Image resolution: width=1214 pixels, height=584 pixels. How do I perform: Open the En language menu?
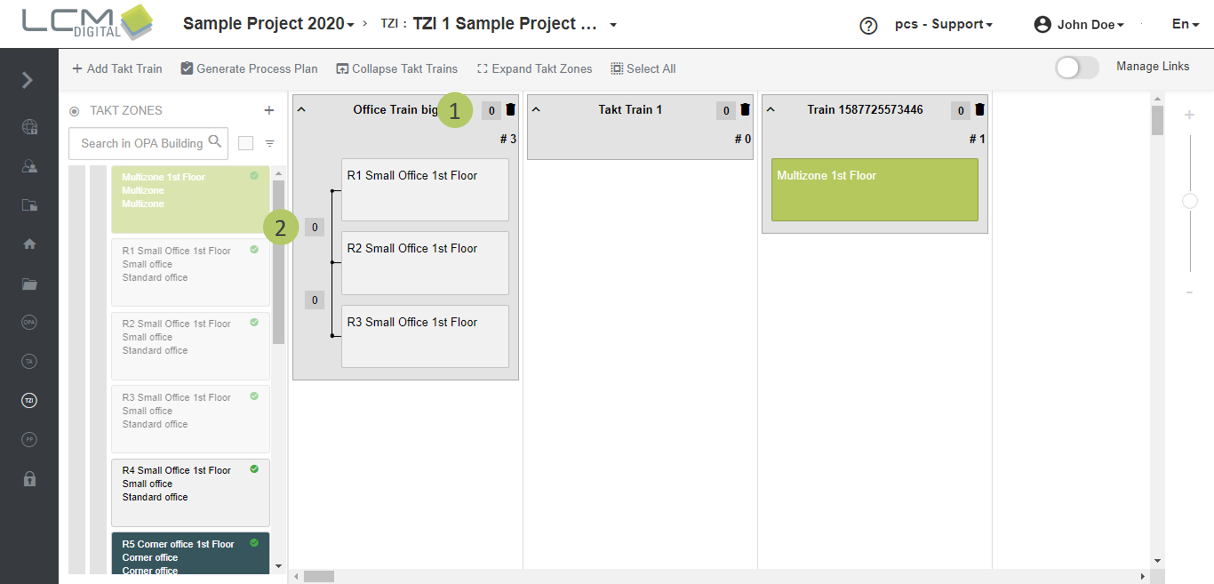point(1185,24)
